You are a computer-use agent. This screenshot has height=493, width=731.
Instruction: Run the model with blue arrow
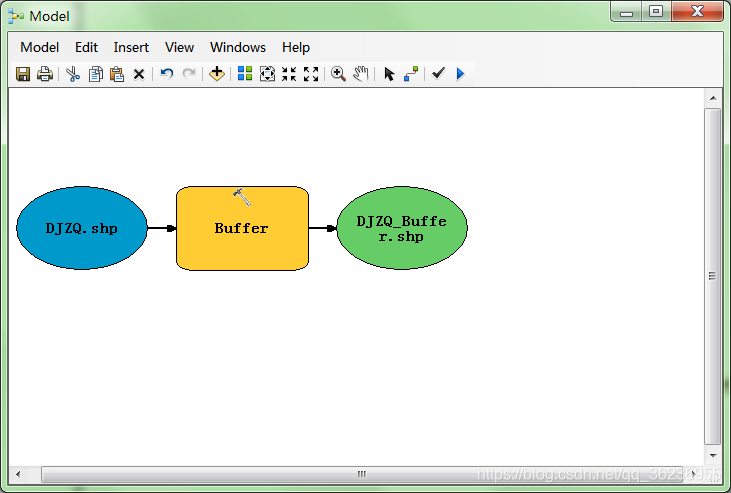461,74
